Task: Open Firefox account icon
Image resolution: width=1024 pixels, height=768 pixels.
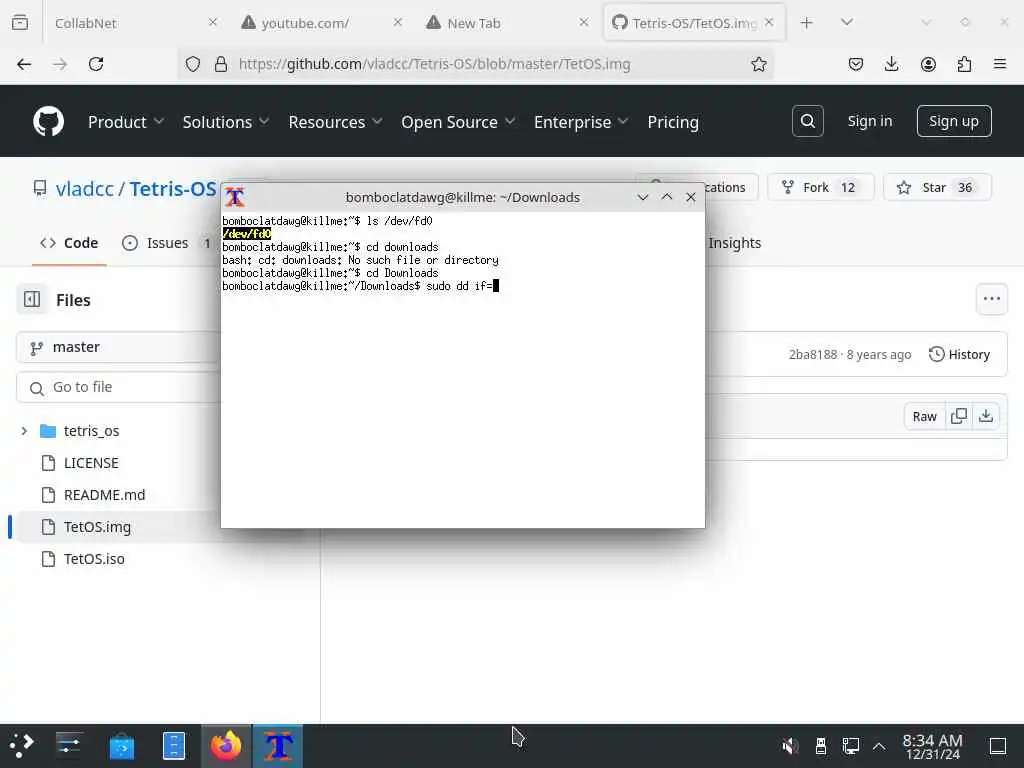Action: coord(928,64)
